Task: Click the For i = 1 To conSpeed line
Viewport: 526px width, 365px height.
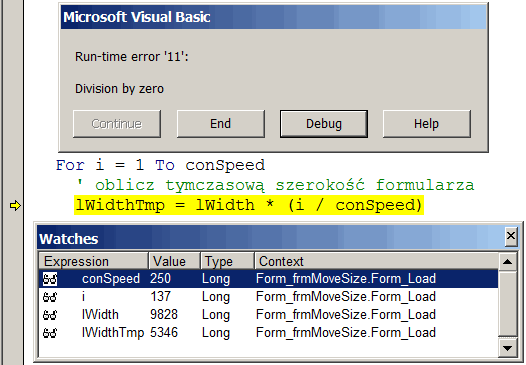Action: point(160,165)
